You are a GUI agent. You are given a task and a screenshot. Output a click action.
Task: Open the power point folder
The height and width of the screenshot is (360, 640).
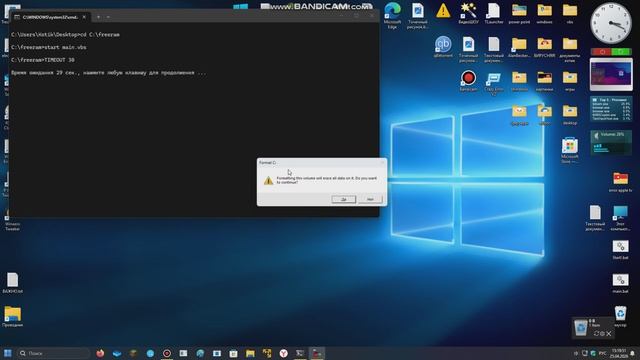click(x=519, y=13)
